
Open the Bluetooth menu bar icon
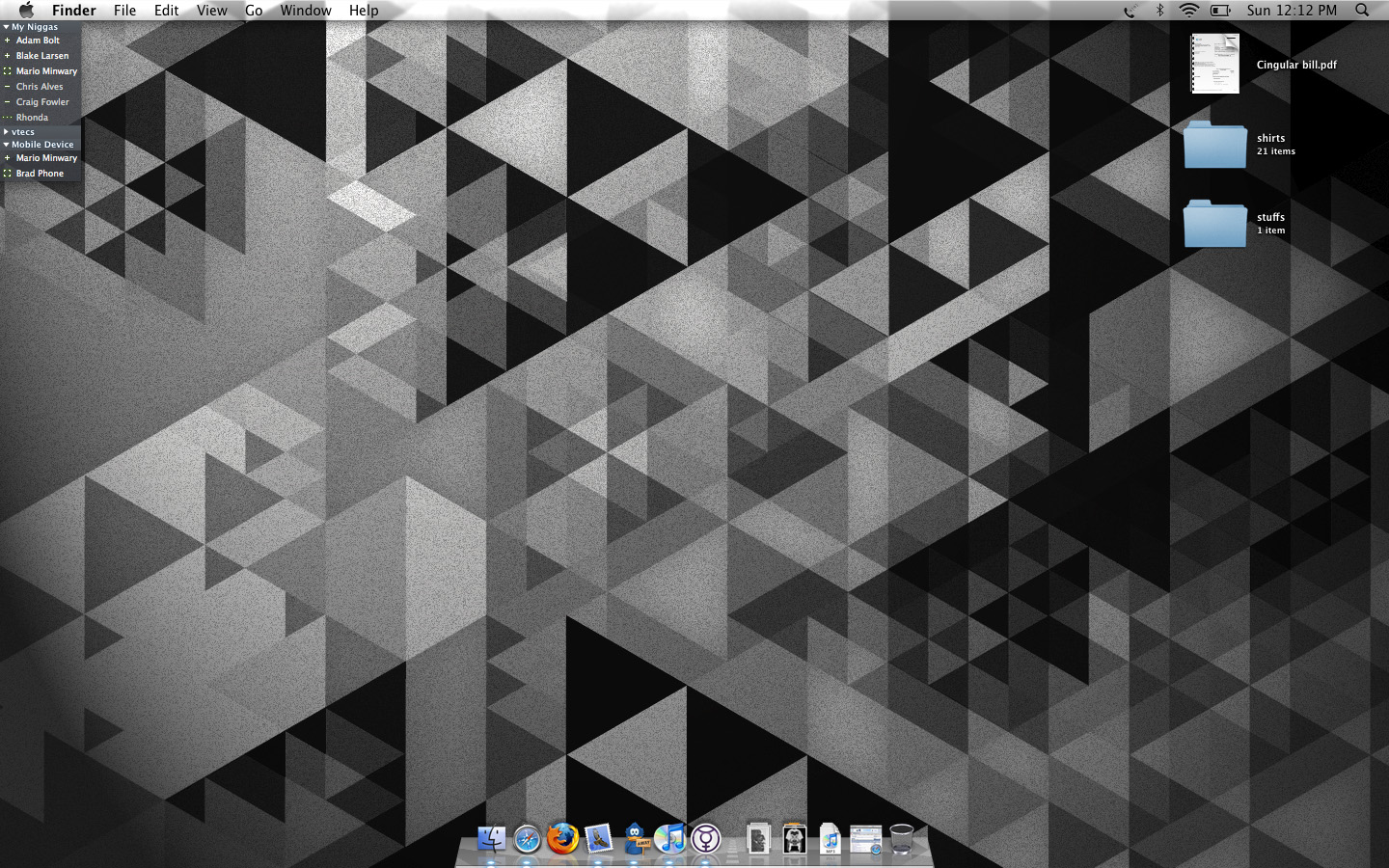pyautogui.click(x=1160, y=10)
